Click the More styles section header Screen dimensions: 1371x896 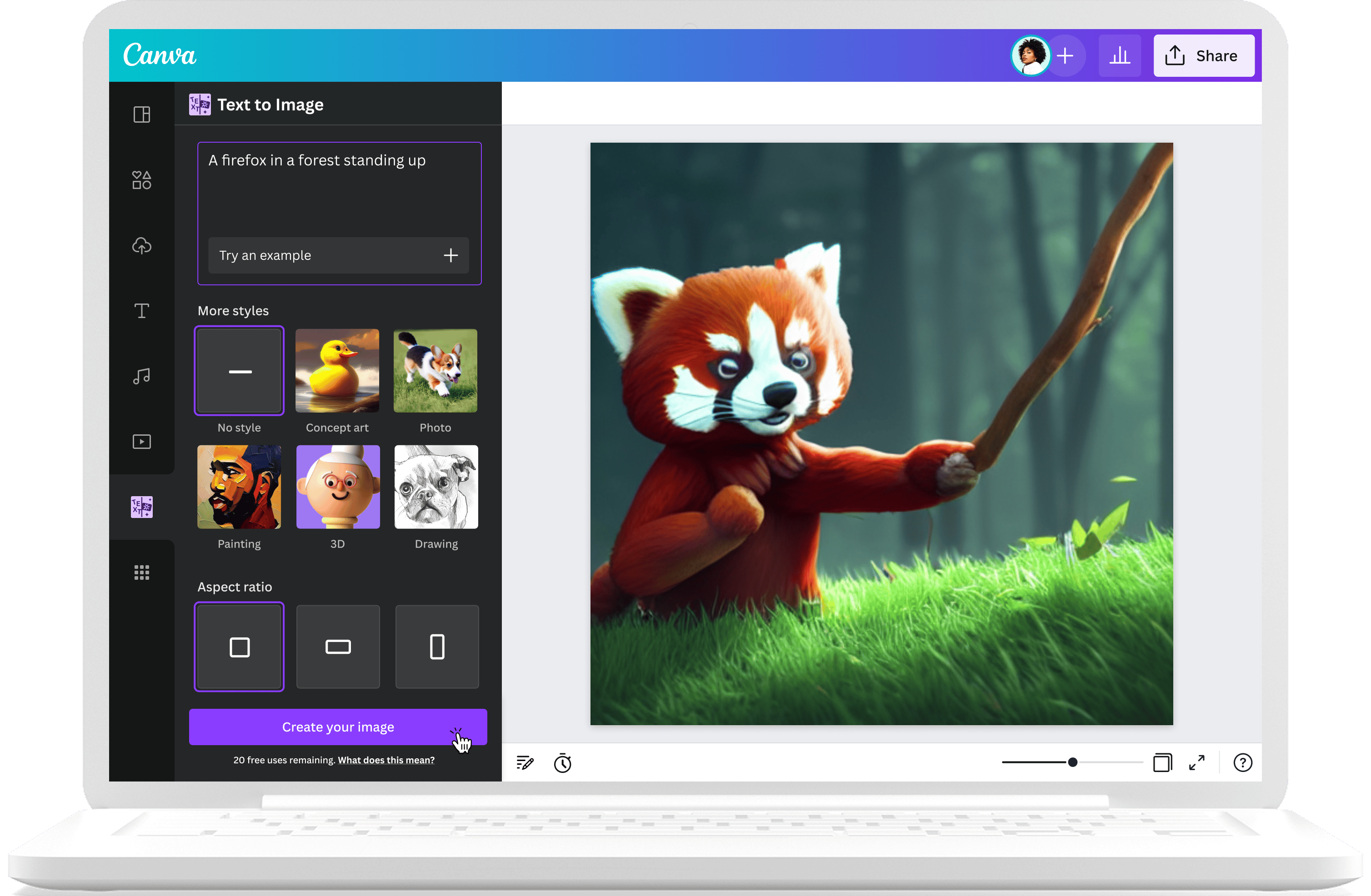coord(233,311)
